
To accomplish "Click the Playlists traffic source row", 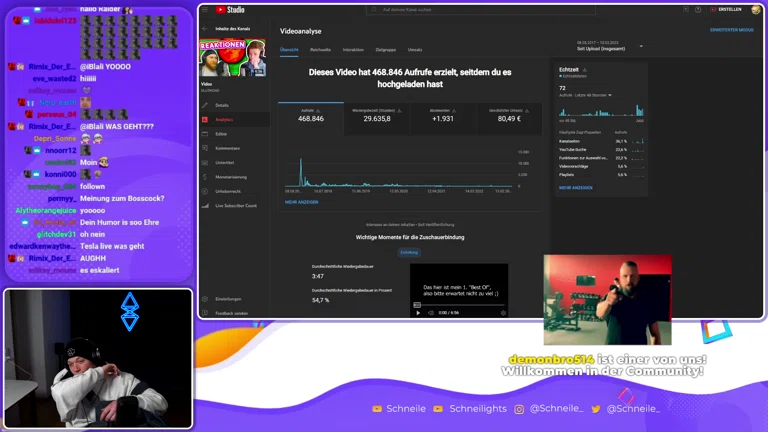I will [x=601, y=175].
